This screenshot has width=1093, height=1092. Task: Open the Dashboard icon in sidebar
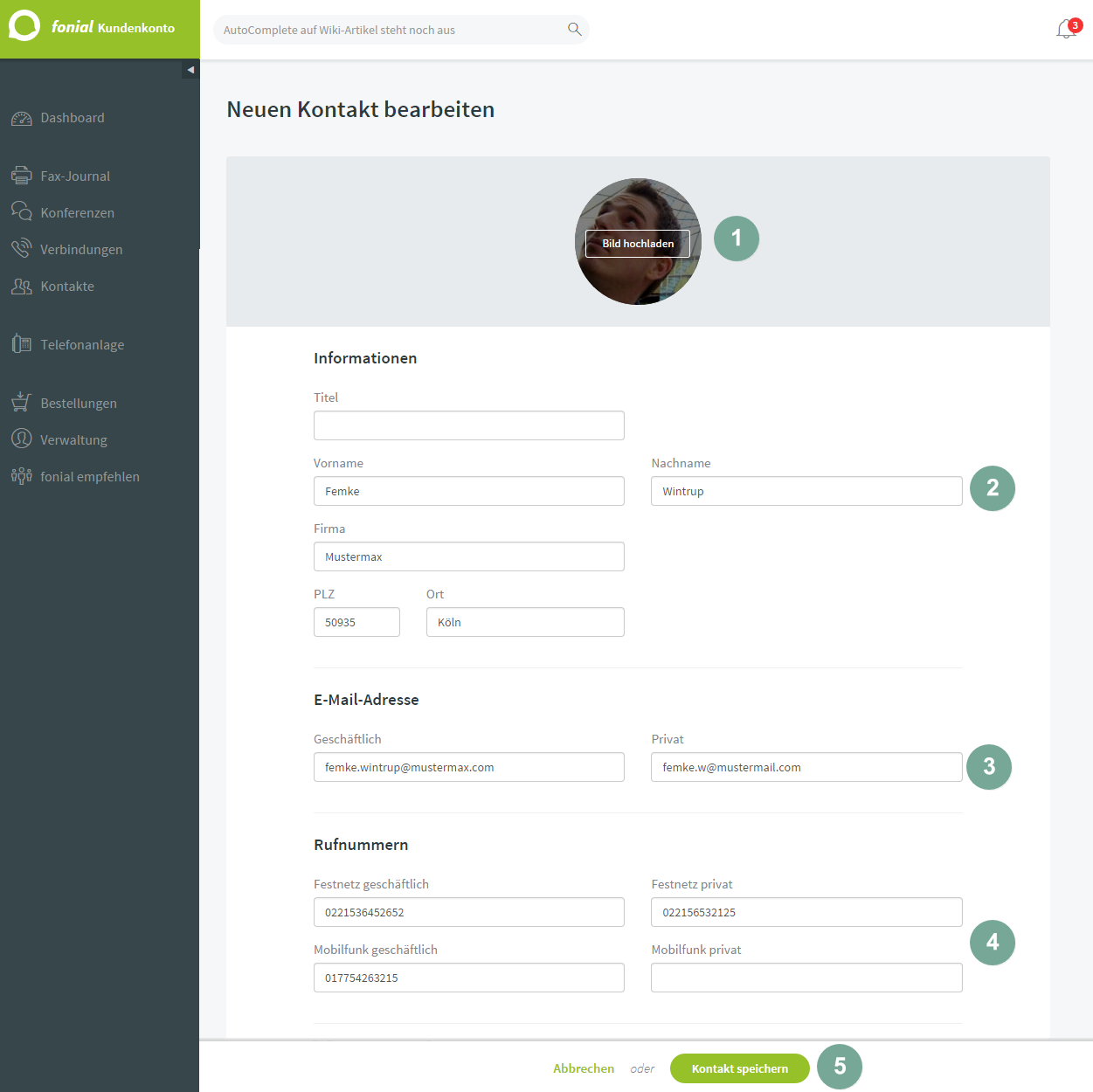pos(21,118)
